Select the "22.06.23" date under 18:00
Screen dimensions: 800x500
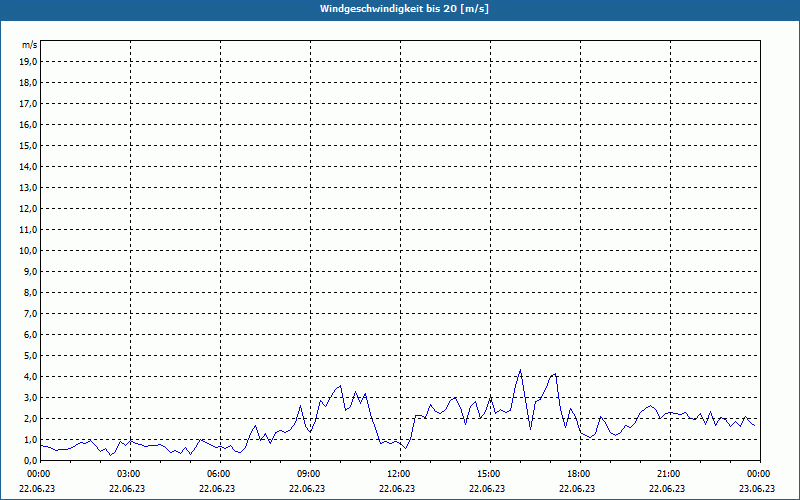coord(577,488)
